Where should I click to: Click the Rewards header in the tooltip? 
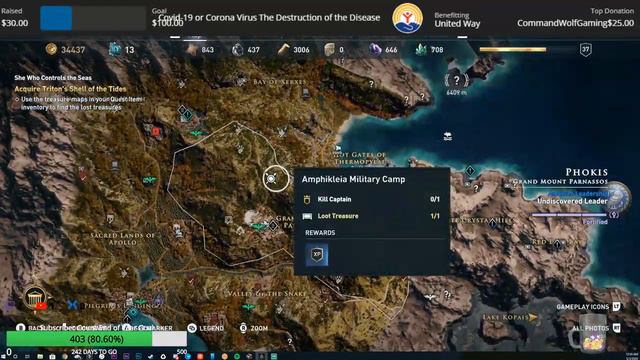[320, 233]
